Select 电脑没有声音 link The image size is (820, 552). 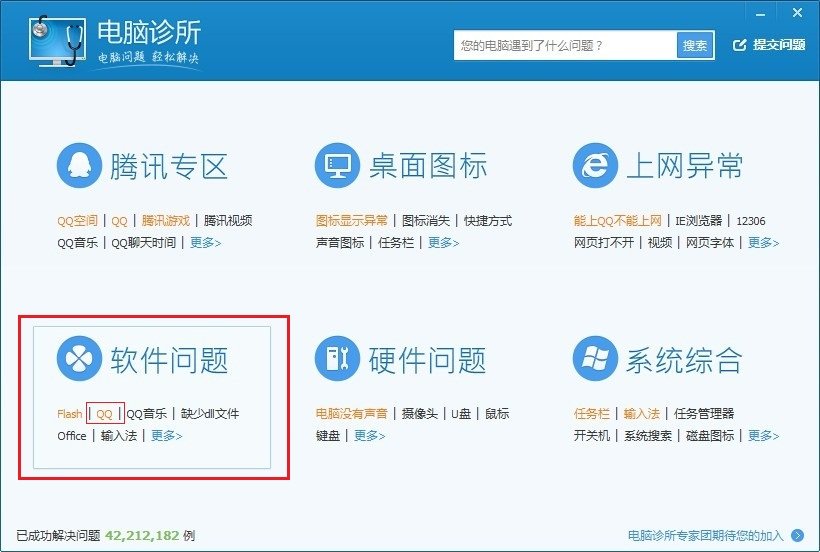pyautogui.click(x=351, y=414)
